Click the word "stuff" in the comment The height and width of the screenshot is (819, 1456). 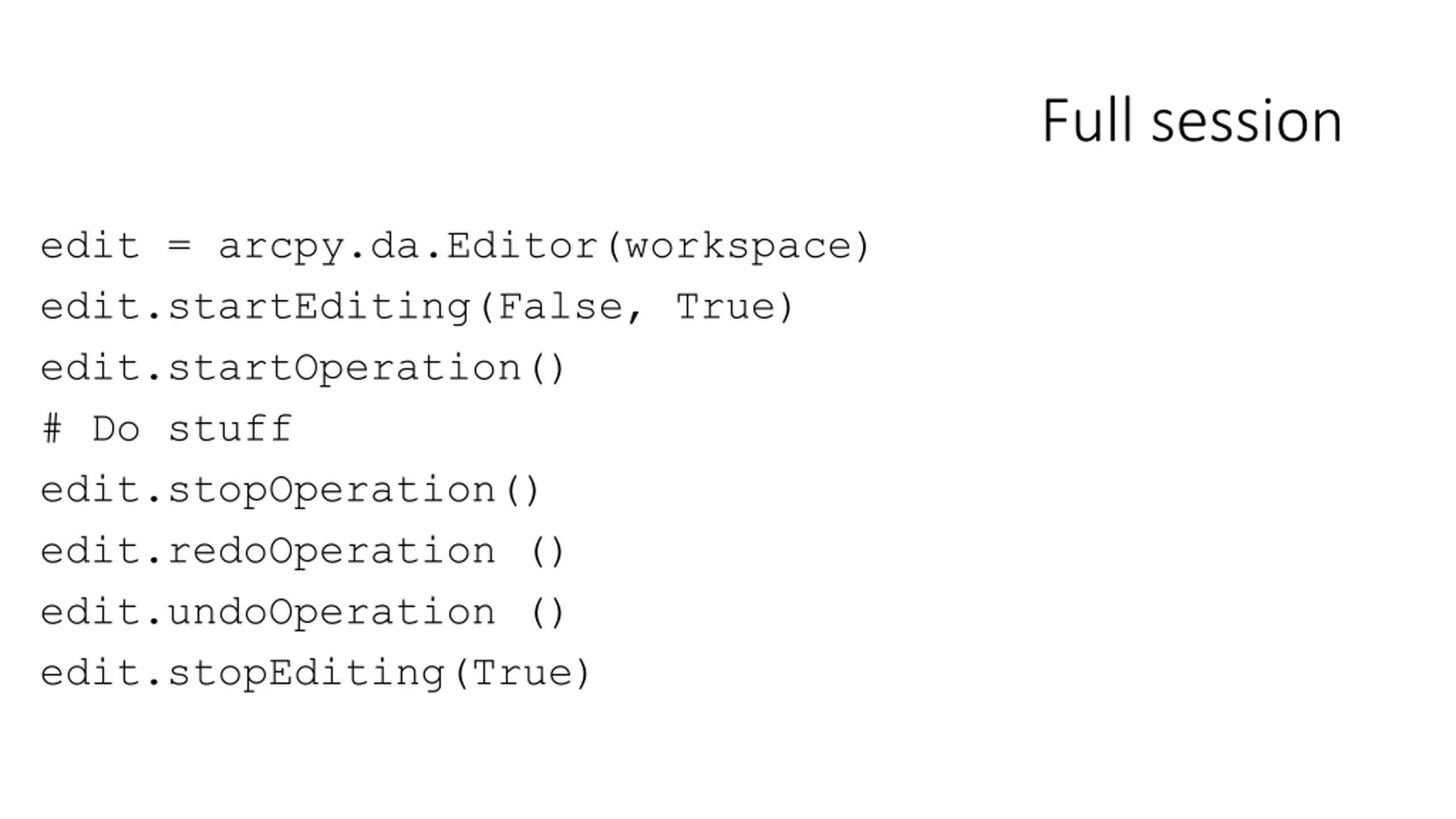coord(230,428)
